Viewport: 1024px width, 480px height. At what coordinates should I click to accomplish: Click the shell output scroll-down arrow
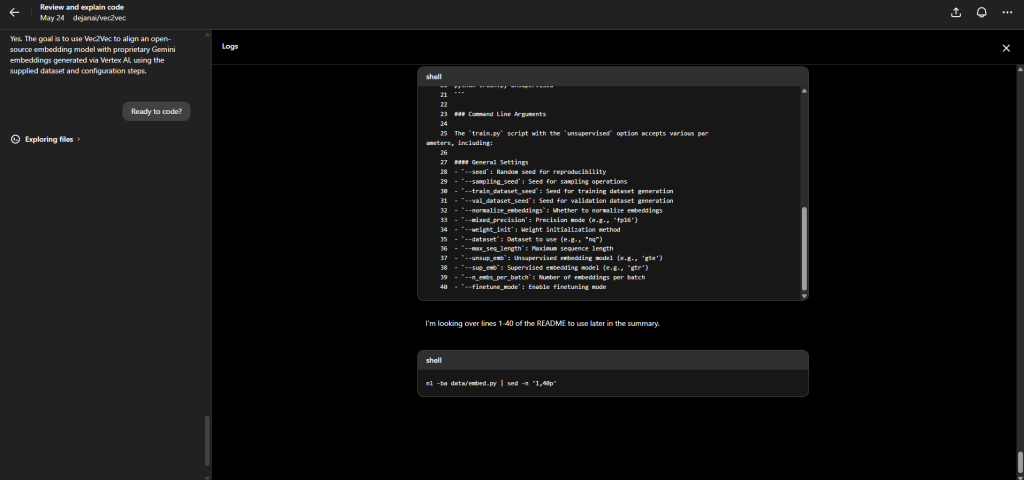(804, 296)
